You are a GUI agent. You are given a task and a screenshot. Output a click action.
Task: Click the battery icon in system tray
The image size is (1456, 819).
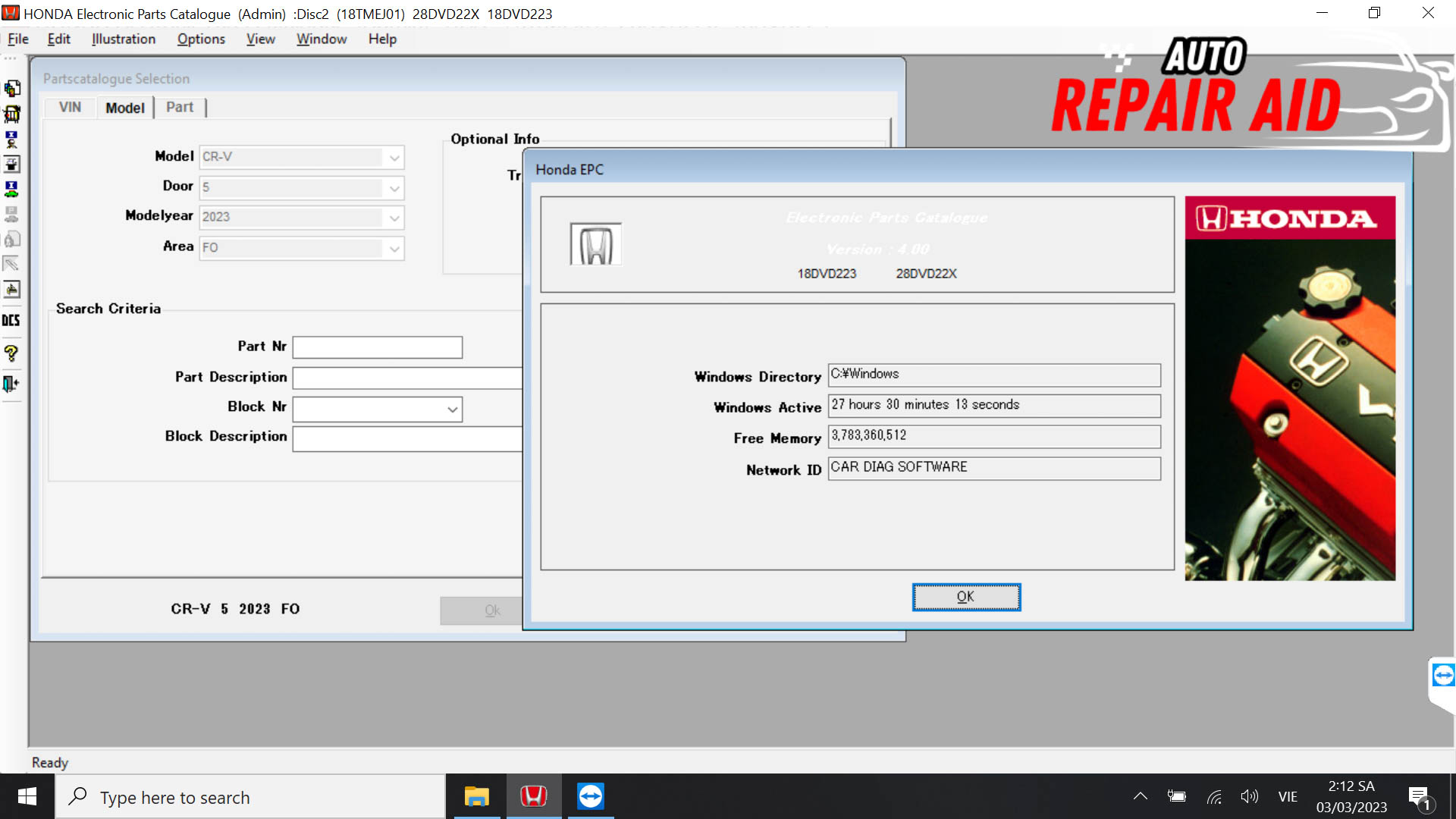[x=1177, y=796]
